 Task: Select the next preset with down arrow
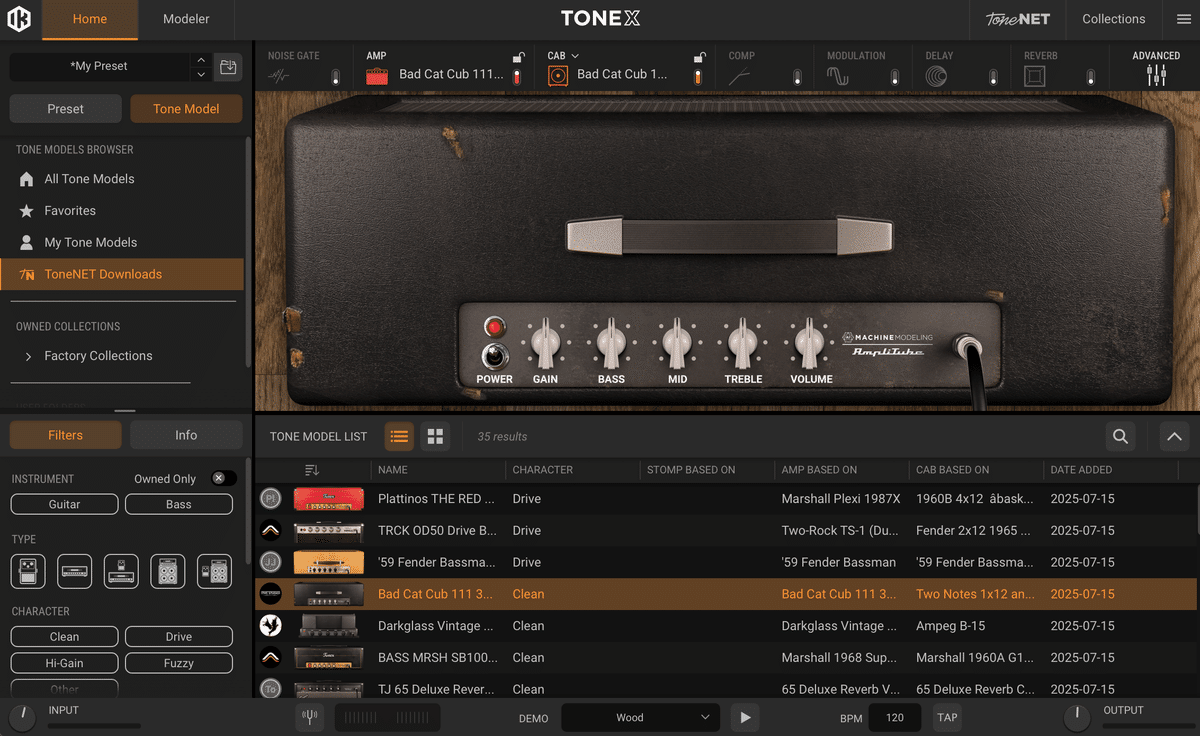[201, 74]
